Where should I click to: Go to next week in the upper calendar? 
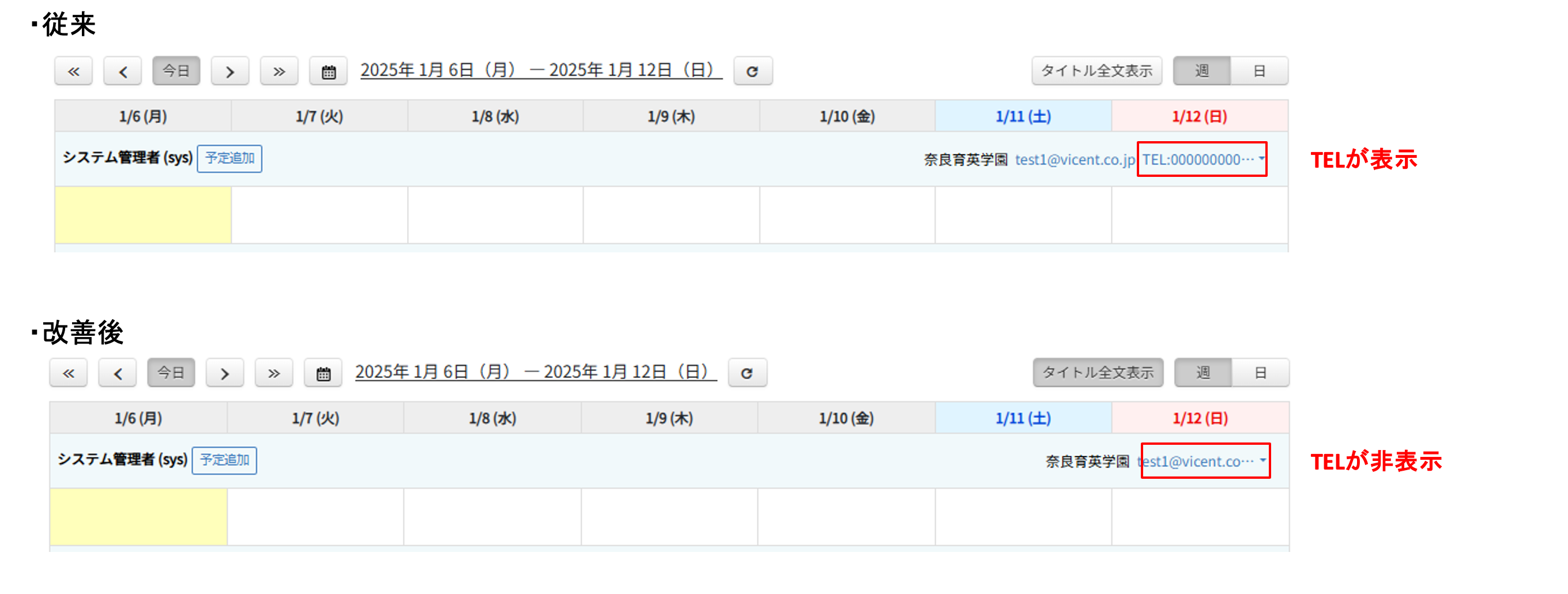229,71
